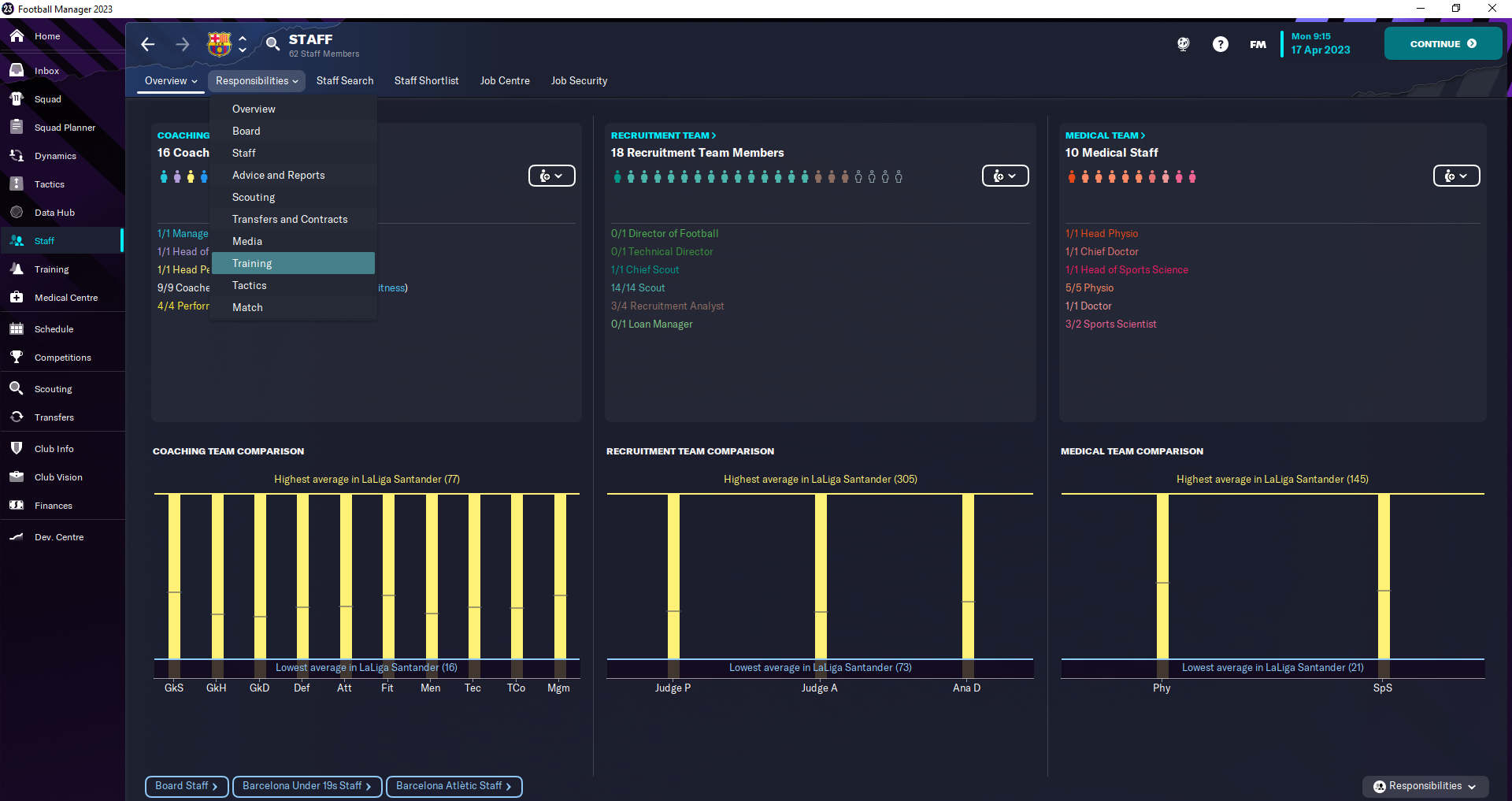Viewport: 1512px width, 801px height.
Task: Open the Scouting section
Action: tap(52, 388)
